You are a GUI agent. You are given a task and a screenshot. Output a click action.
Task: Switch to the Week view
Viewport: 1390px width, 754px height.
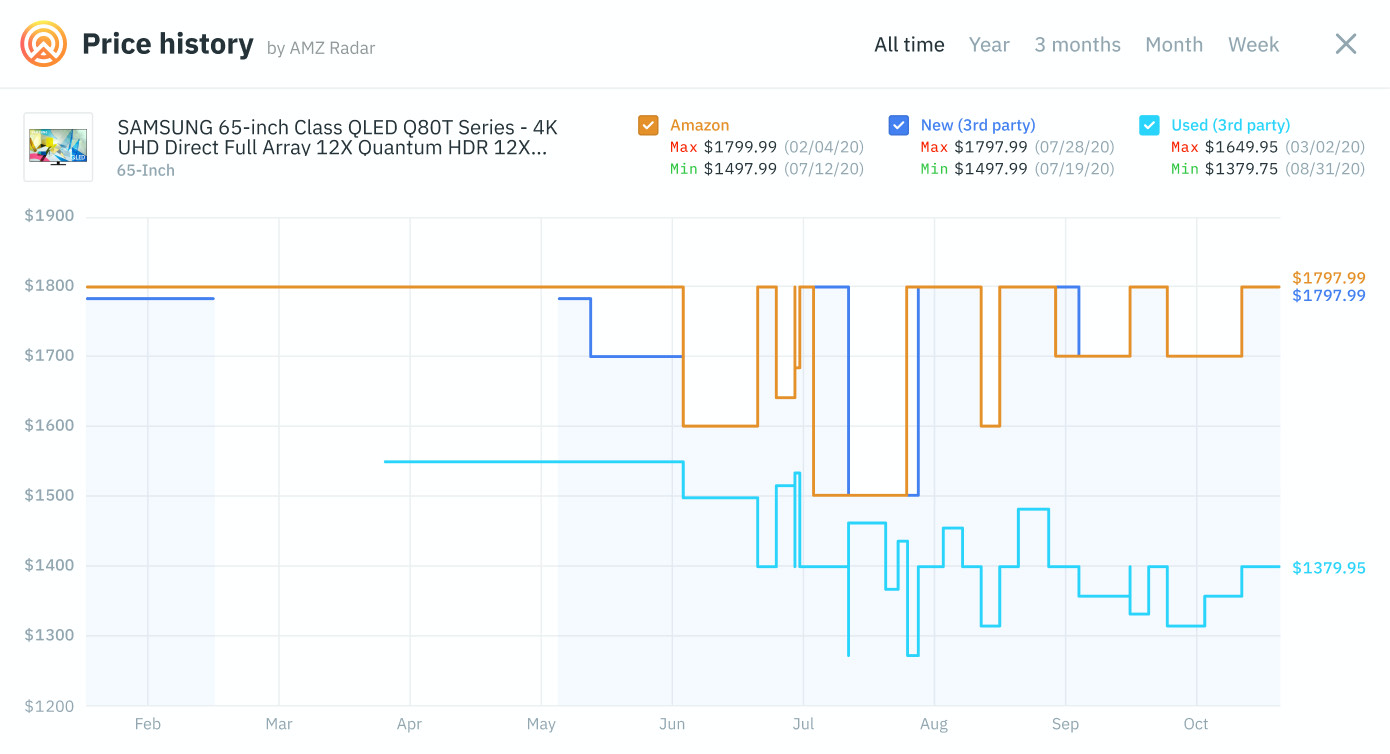(x=1253, y=44)
